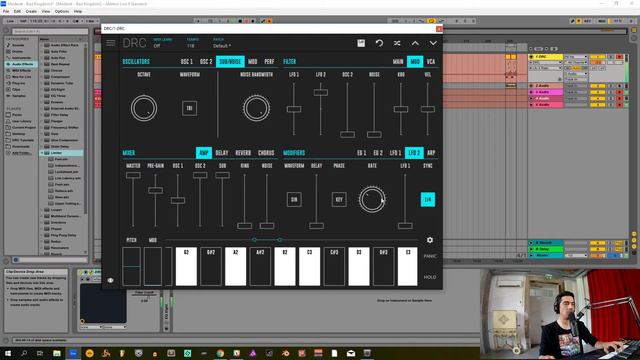This screenshot has height=360, width=640.
Task: Open User Library in Places
Action: pos(22,121)
